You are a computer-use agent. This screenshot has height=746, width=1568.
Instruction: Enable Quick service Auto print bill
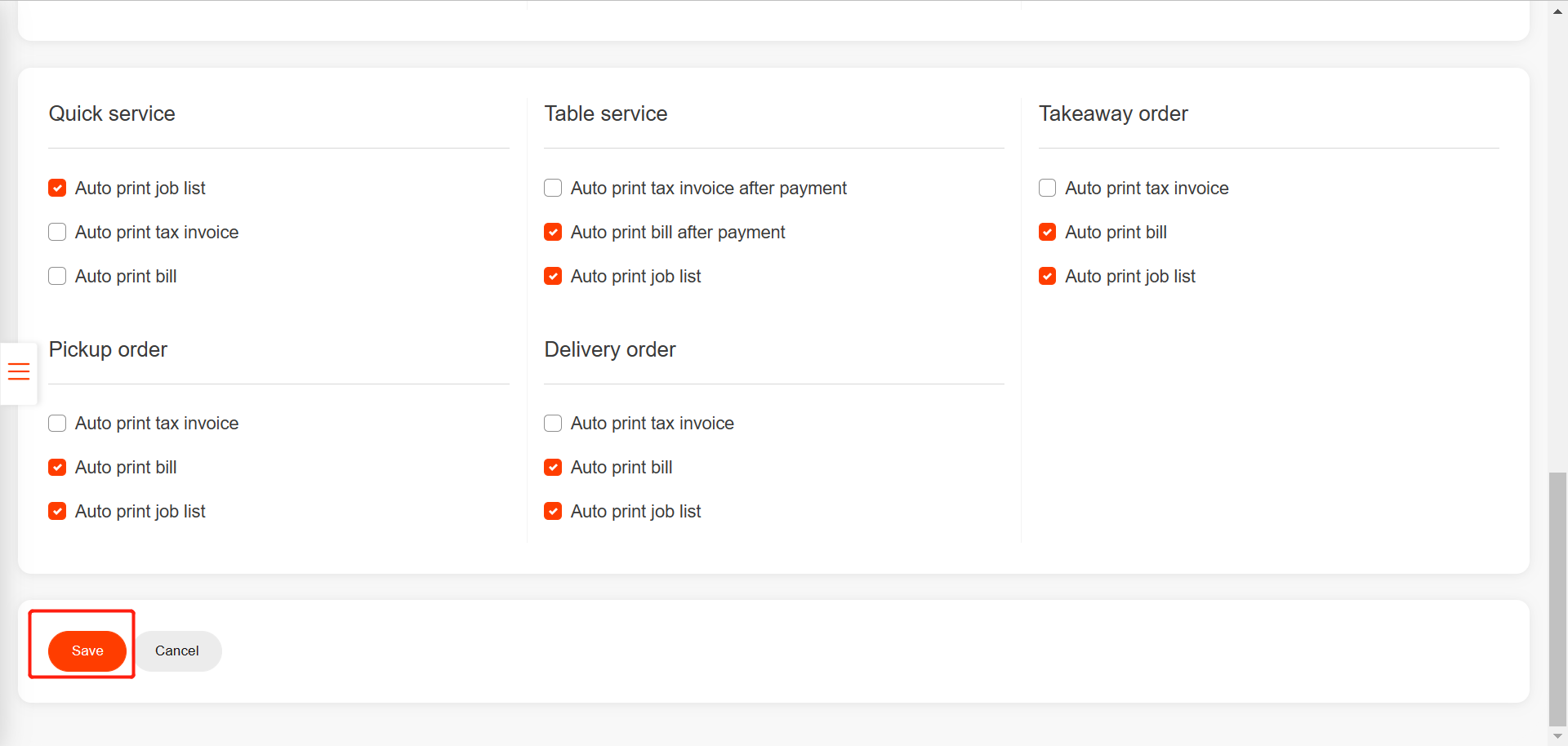57,276
